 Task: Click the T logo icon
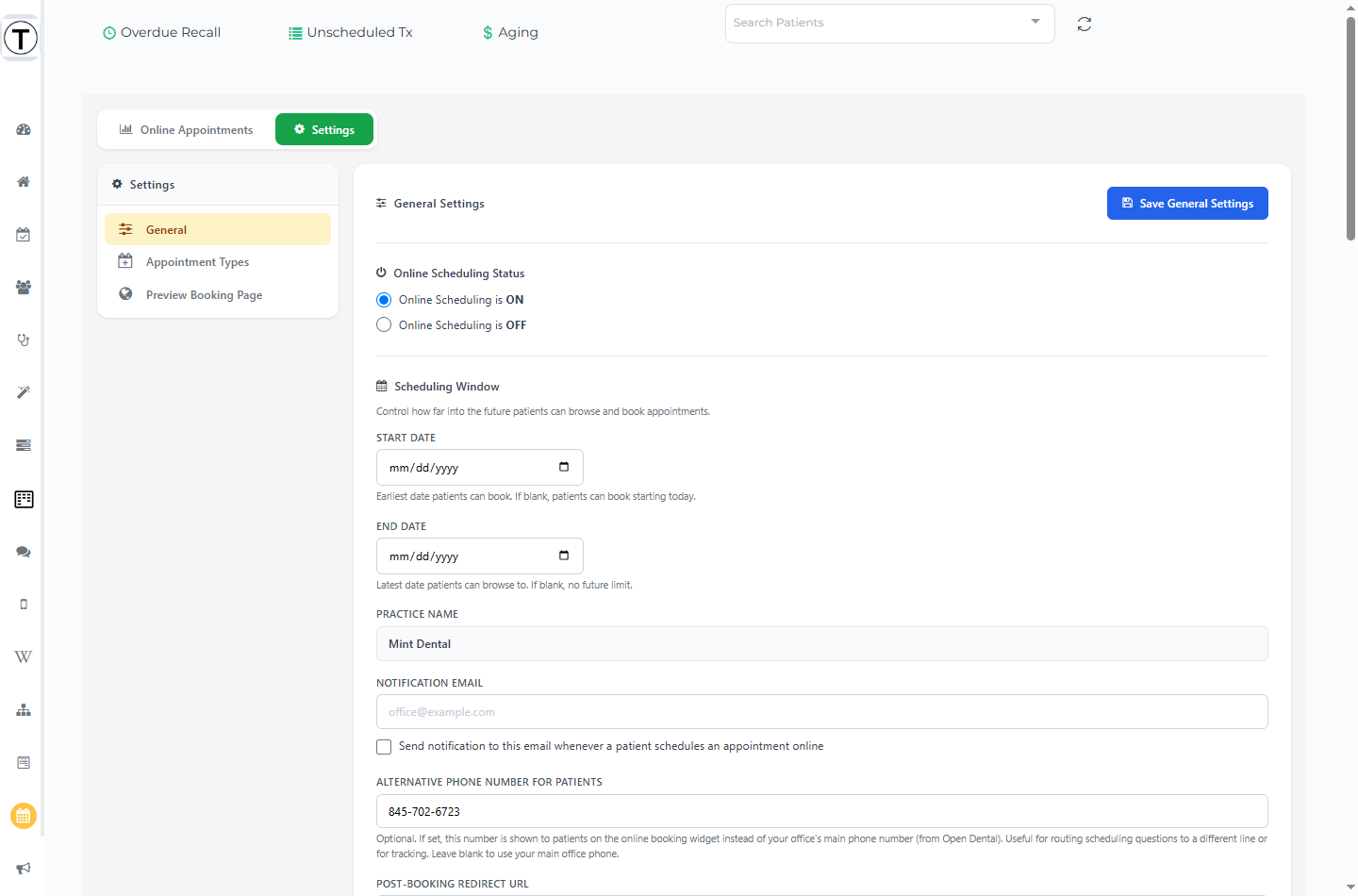click(x=21, y=38)
